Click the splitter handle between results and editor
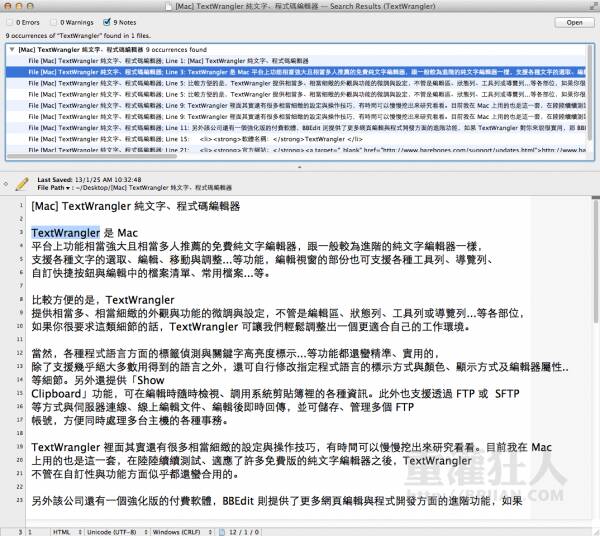The width and height of the screenshot is (600, 536). (x=300, y=167)
